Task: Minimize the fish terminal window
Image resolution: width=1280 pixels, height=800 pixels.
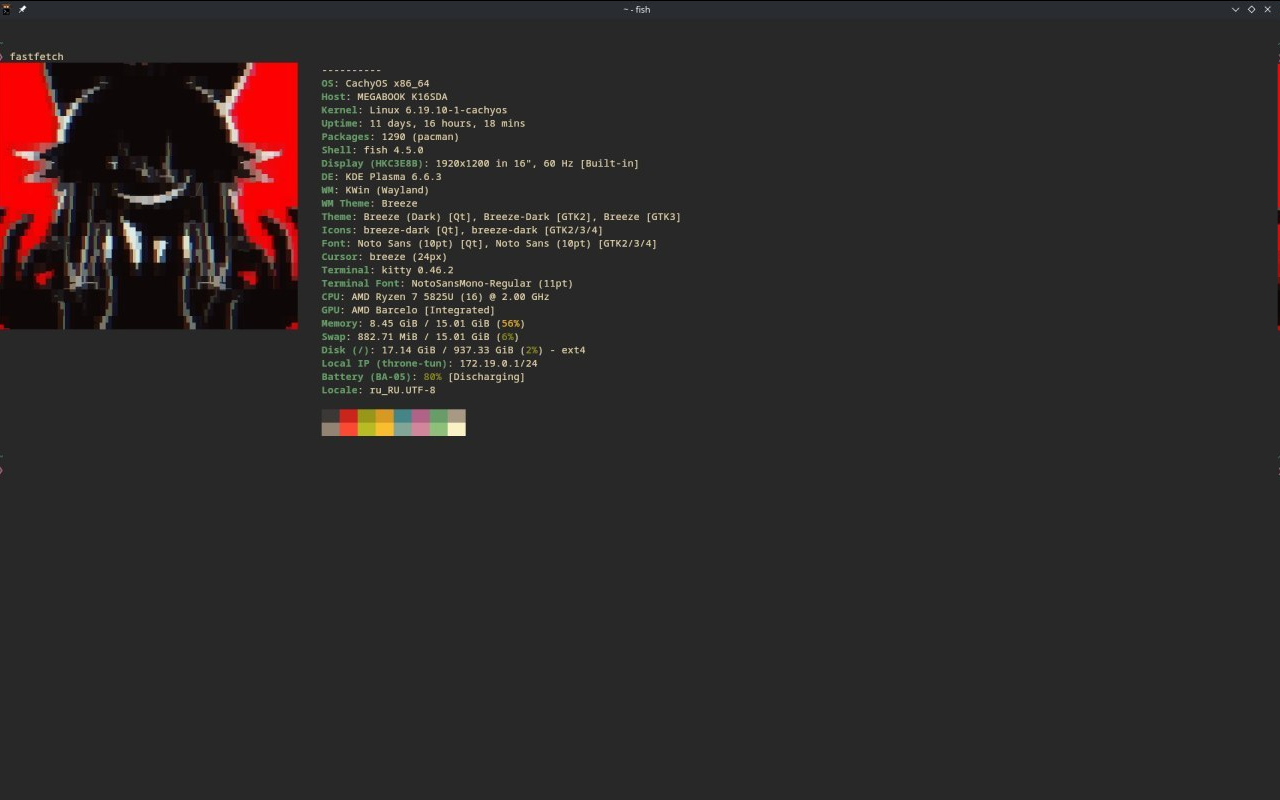Action: coord(1235,9)
